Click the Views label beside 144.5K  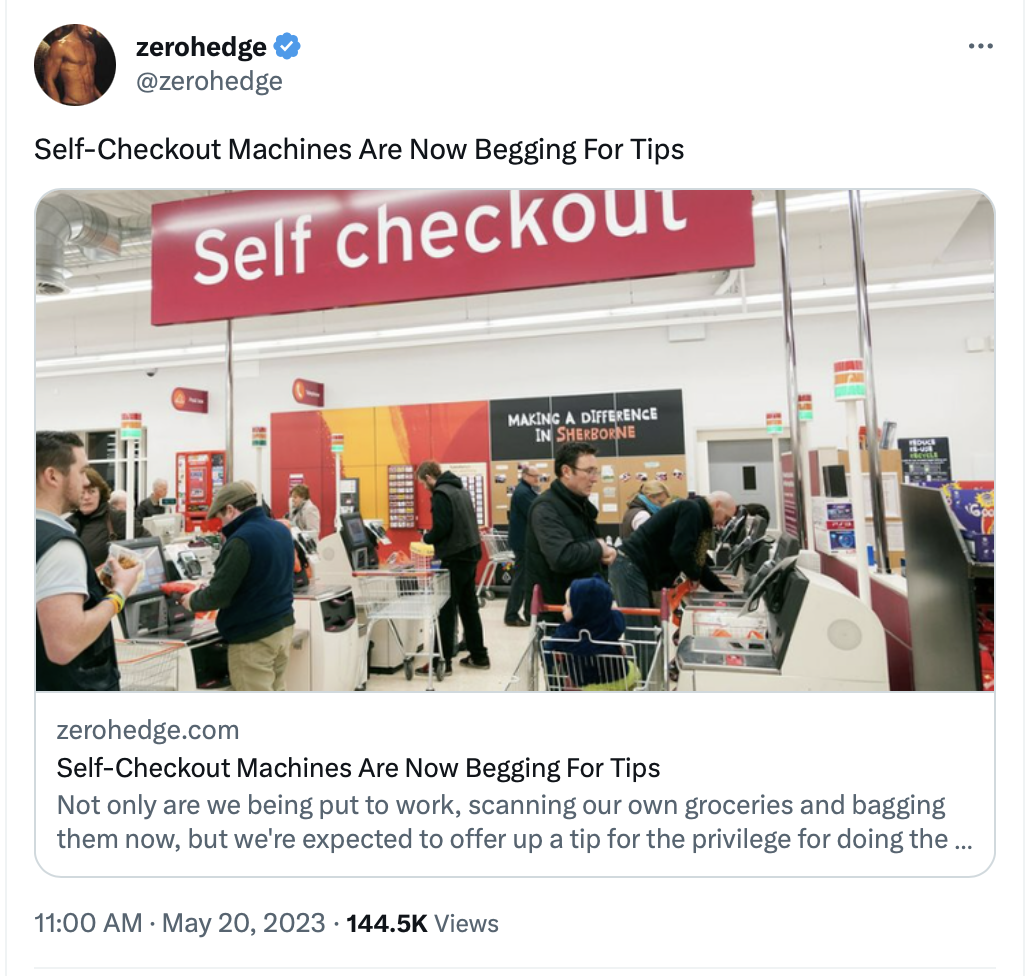point(467,923)
